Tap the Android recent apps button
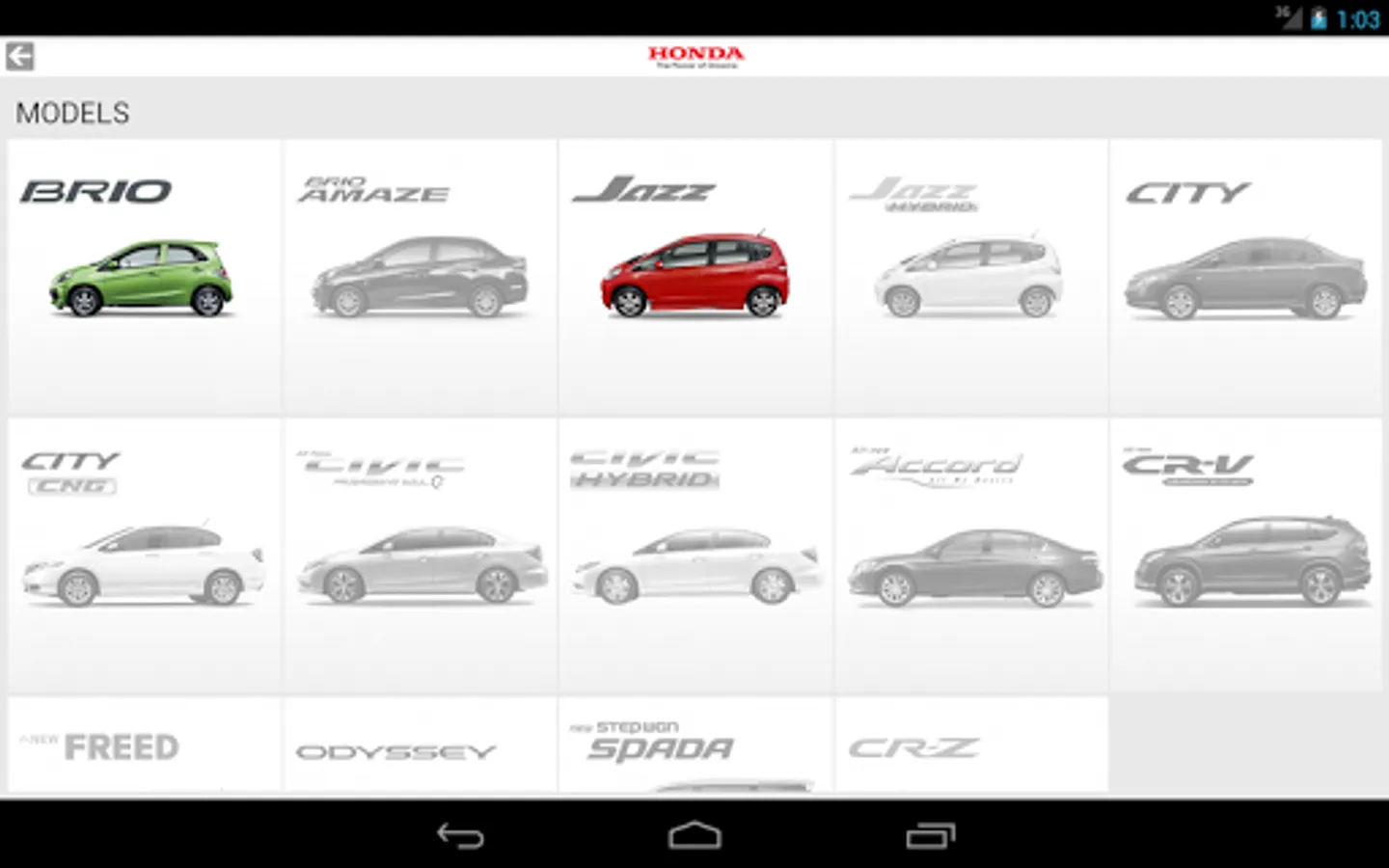The width and height of the screenshot is (1389, 868). coord(930,835)
